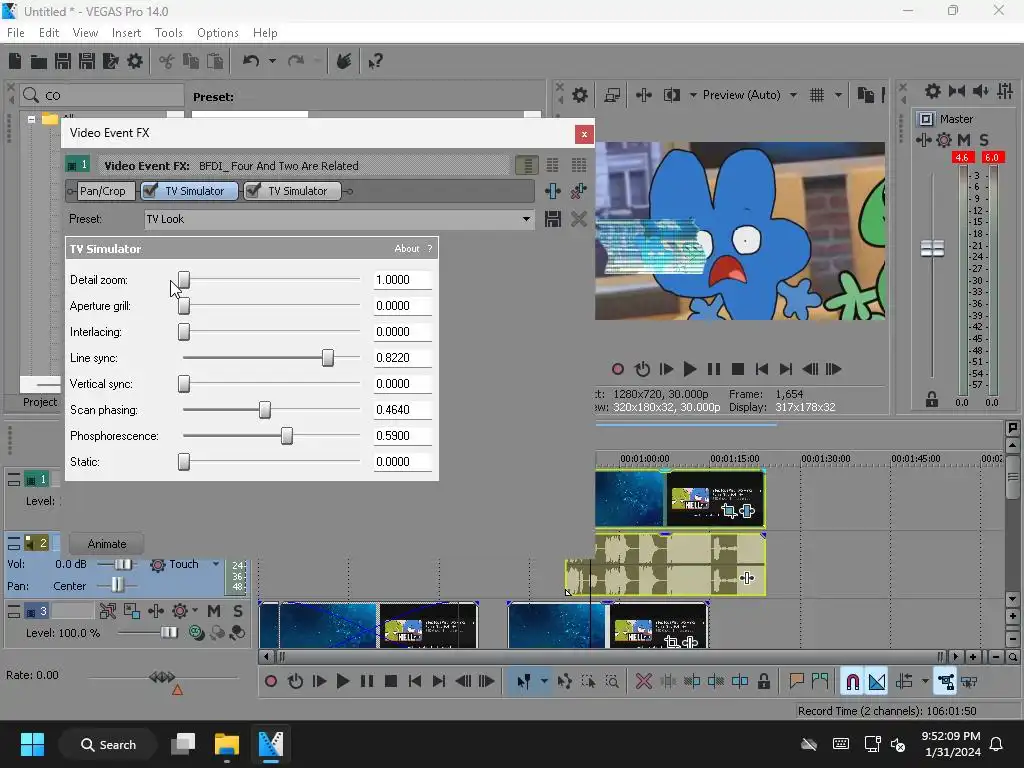
Task: Open the Options menu
Action: 217,33
